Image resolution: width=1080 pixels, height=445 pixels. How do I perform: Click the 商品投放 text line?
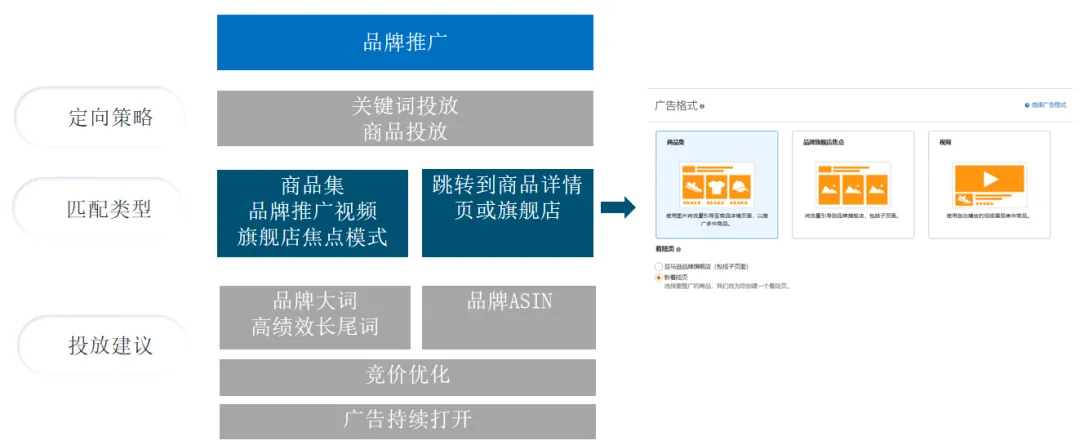(405, 132)
